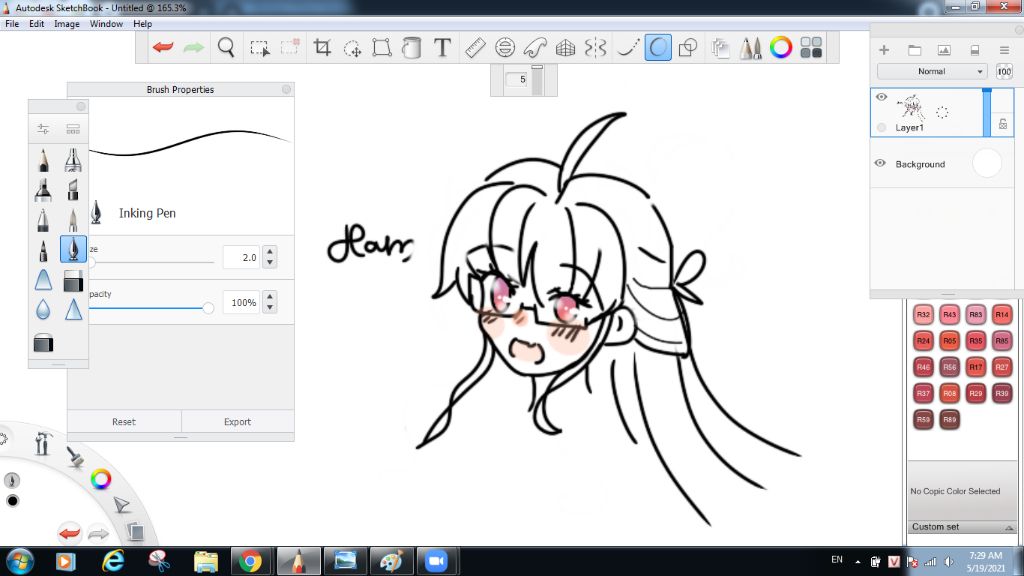Open the Draw Styles shapes tool
1024x576 pixels.
[688, 48]
